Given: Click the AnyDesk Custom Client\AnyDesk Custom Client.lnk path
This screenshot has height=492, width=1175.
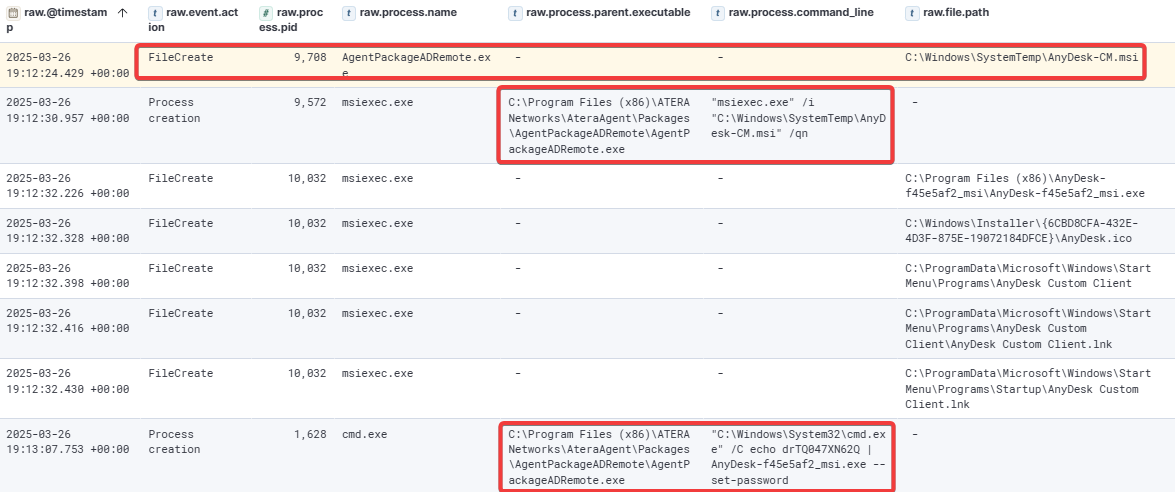Looking at the screenshot, I should 1028,328.
